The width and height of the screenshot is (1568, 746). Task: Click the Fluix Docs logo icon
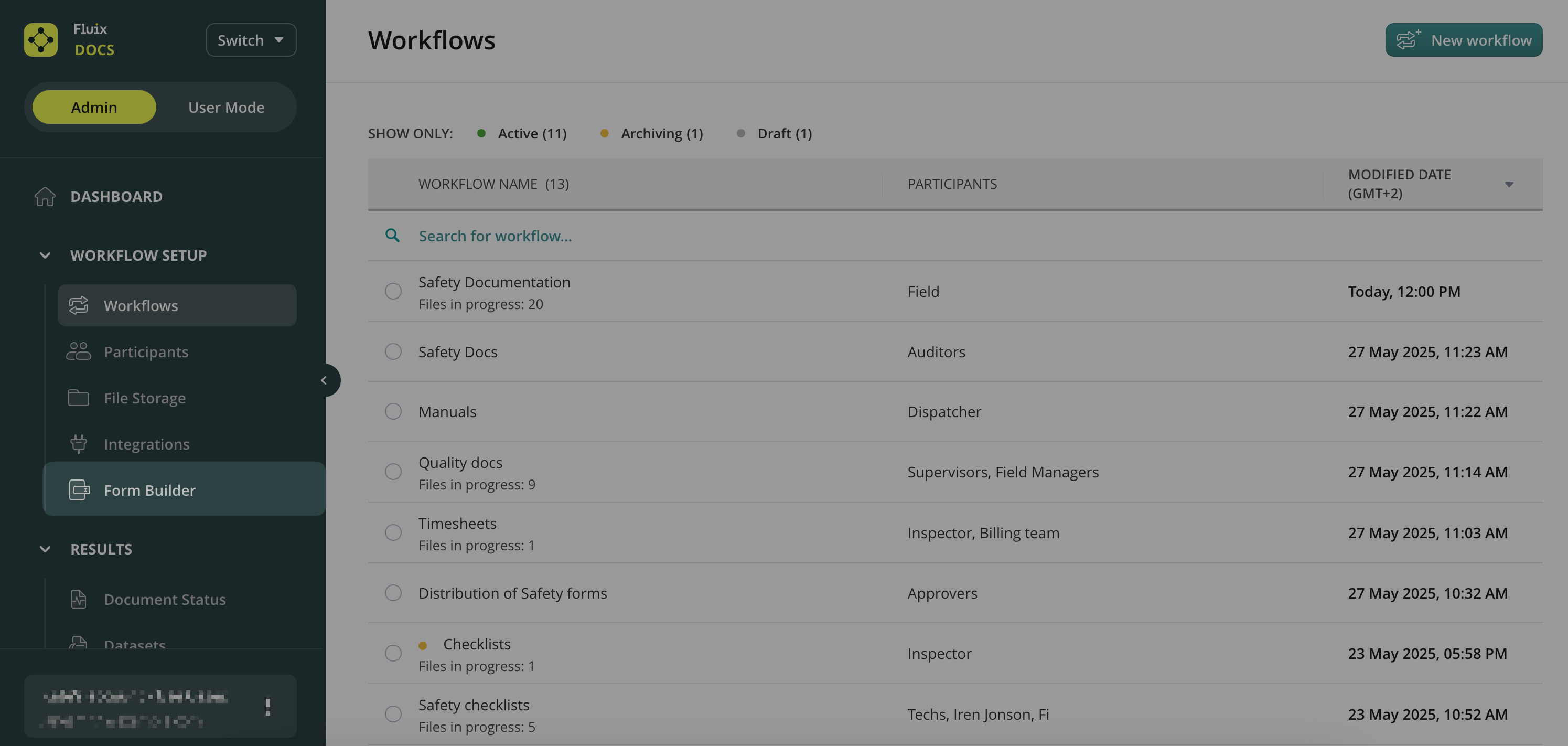click(41, 40)
